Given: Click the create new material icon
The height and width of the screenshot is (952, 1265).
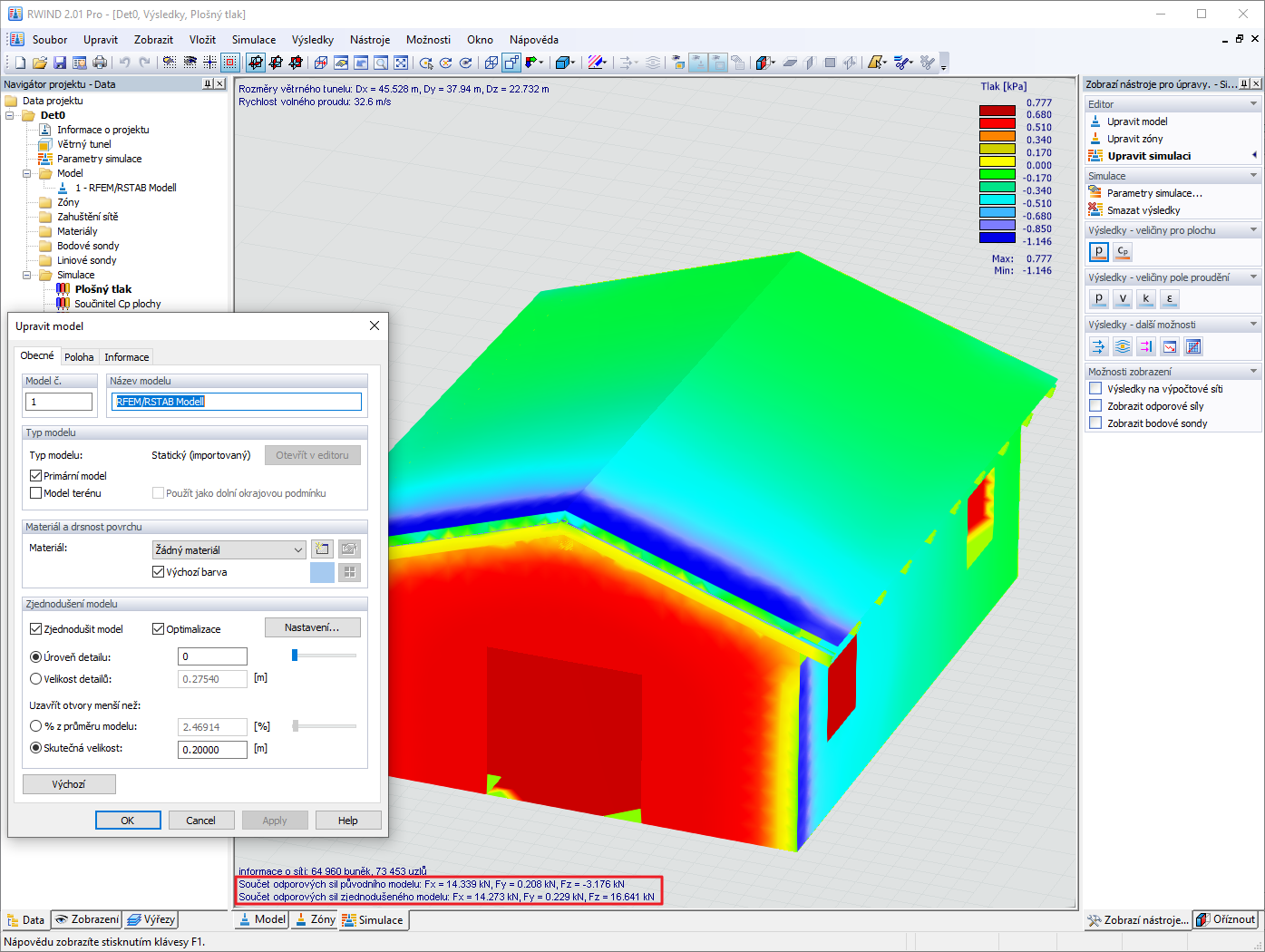Looking at the screenshot, I should click(x=322, y=549).
